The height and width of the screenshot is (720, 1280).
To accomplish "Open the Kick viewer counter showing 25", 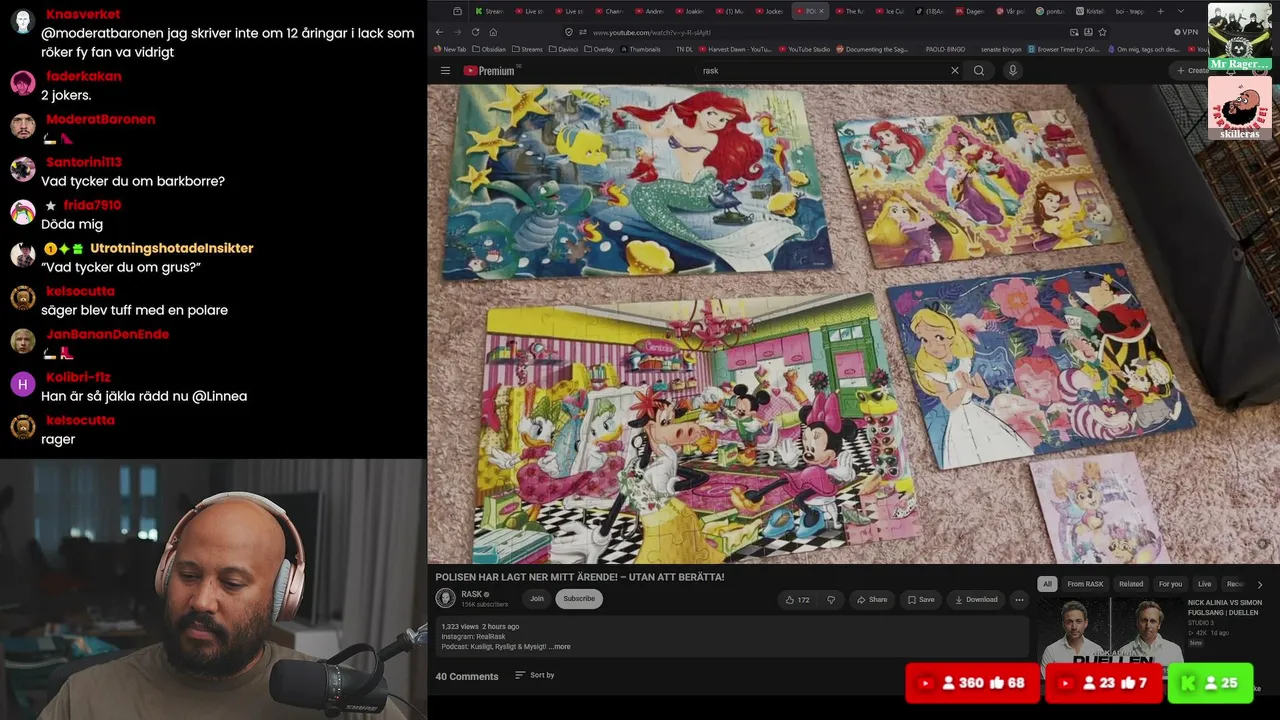I will pyautogui.click(x=1210, y=683).
